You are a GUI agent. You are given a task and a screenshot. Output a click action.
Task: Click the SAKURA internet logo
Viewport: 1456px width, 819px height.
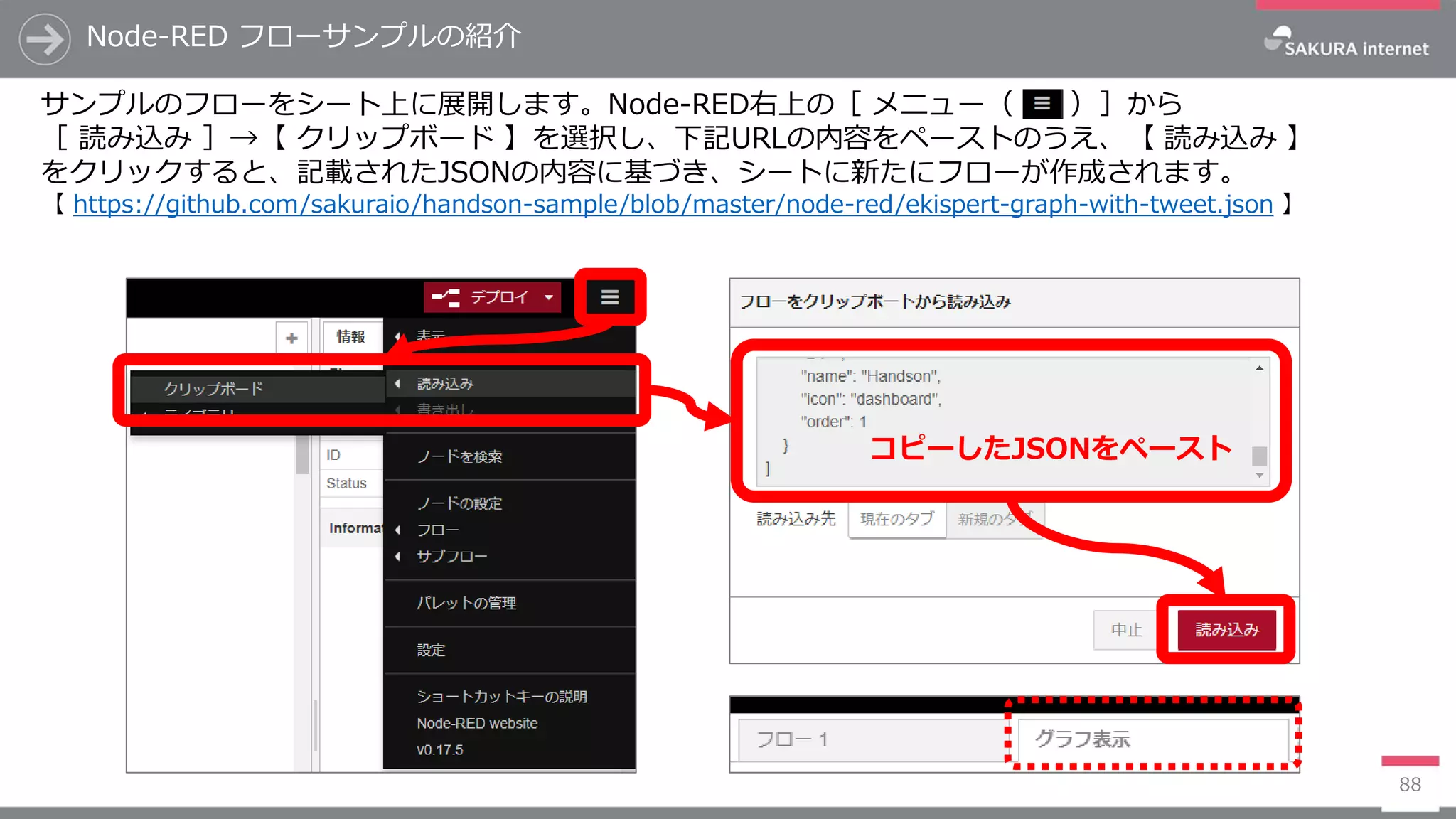1346,42
